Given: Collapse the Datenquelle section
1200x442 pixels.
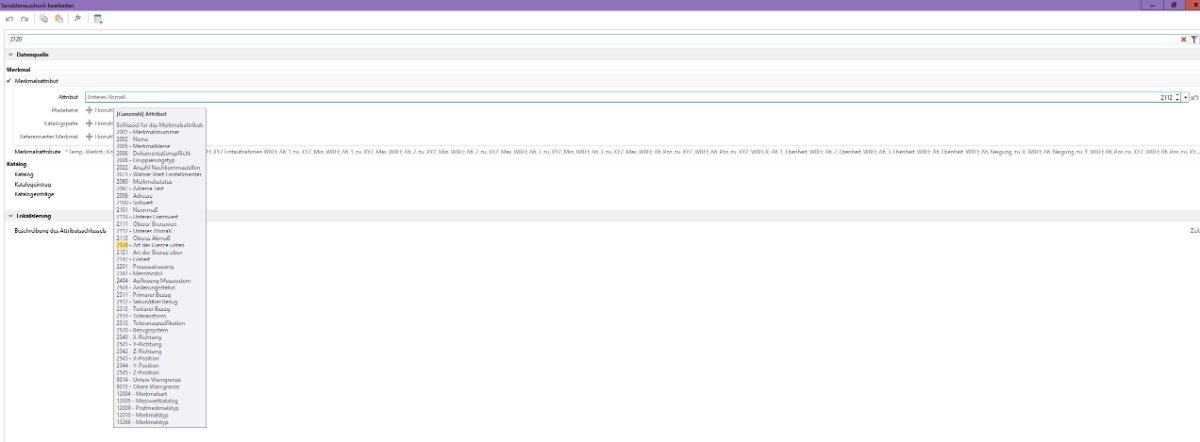Looking at the screenshot, I should [10, 54].
